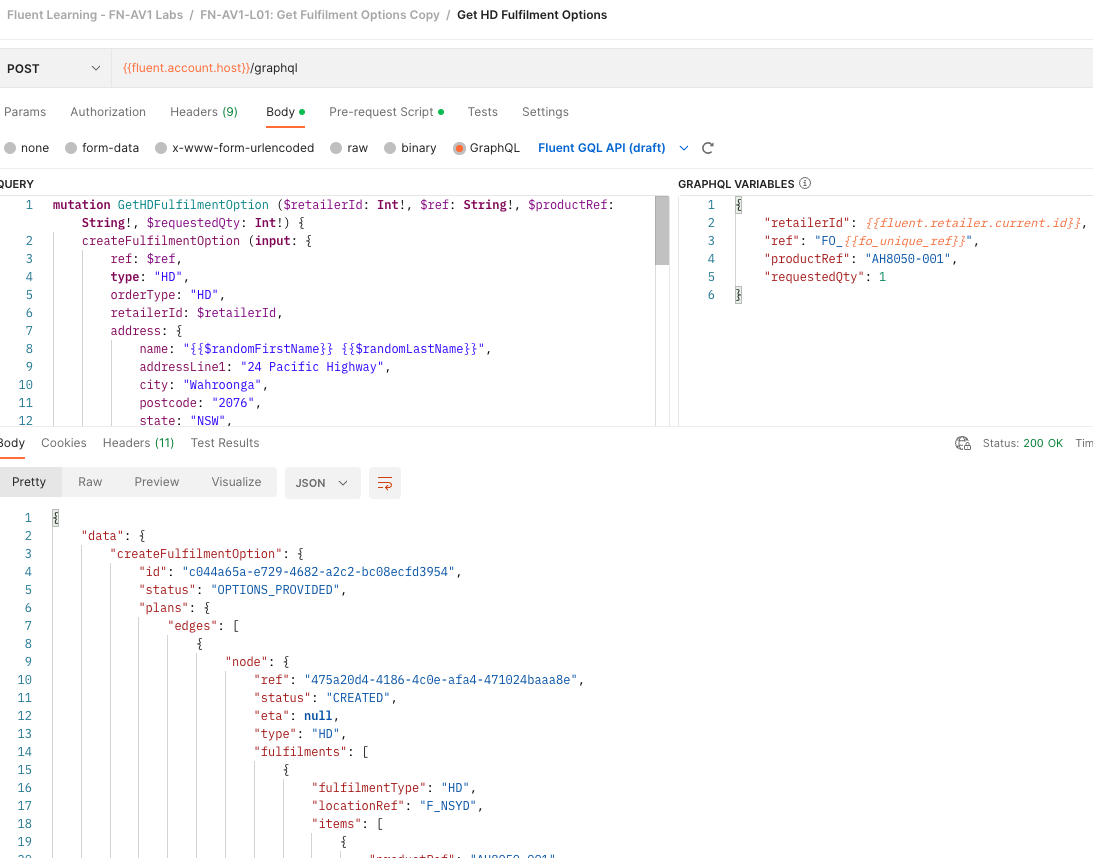This screenshot has width=1093, height=859.
Task: Click the OPTIONS_PROVIDED status value in response
Action: (x=275, y=590)
